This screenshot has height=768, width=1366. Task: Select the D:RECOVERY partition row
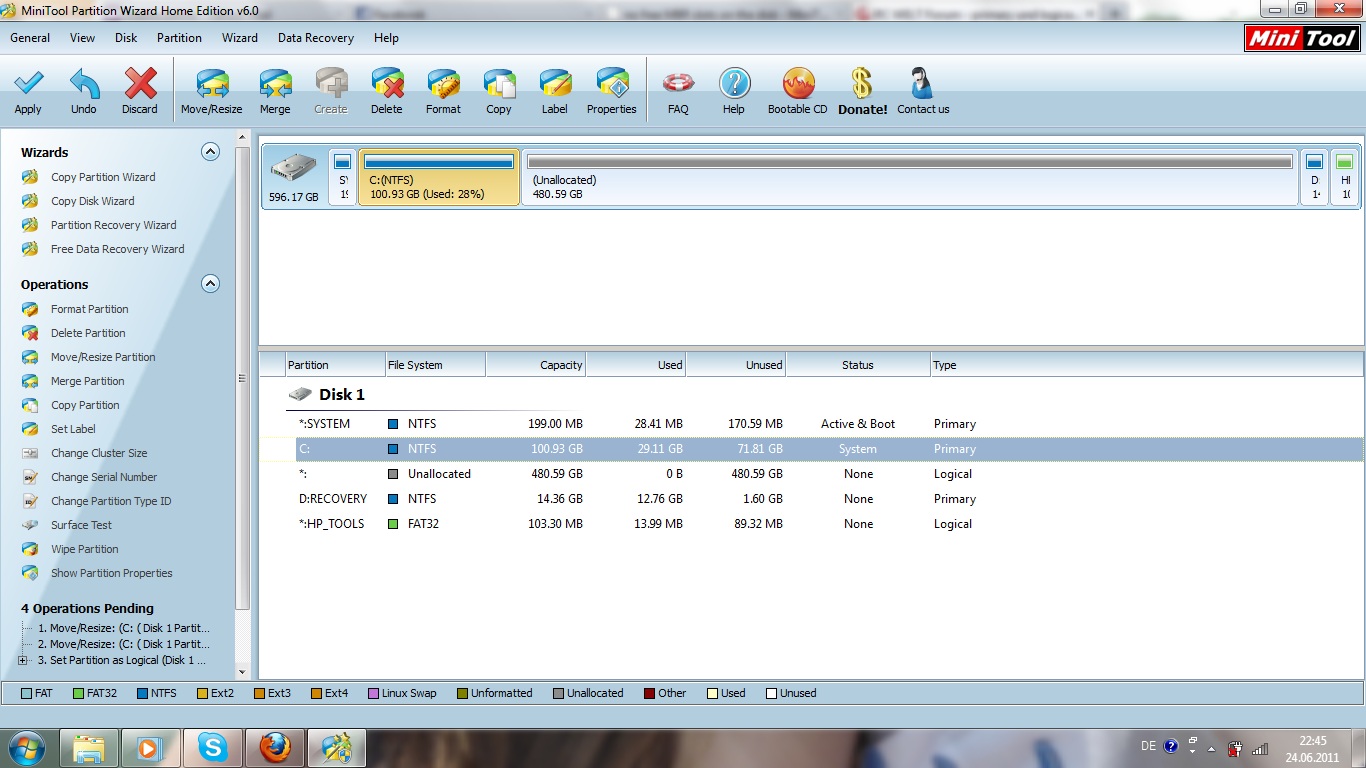coord(810,499)
